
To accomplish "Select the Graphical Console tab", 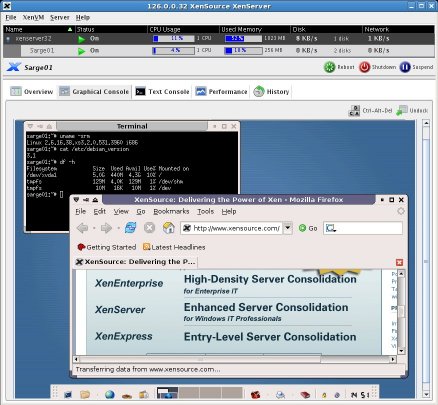I will pyautogui.click(x=94, y=91).
